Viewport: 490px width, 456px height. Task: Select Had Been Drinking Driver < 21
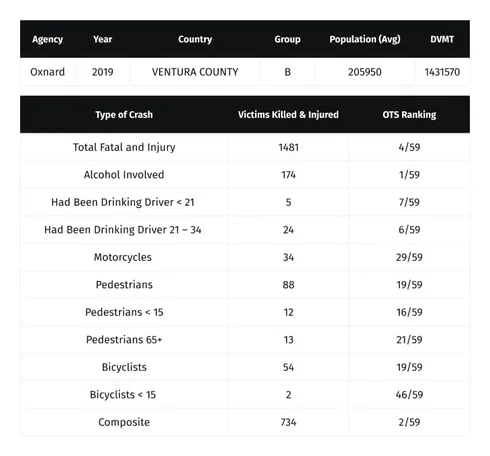(x=123, y=202)
